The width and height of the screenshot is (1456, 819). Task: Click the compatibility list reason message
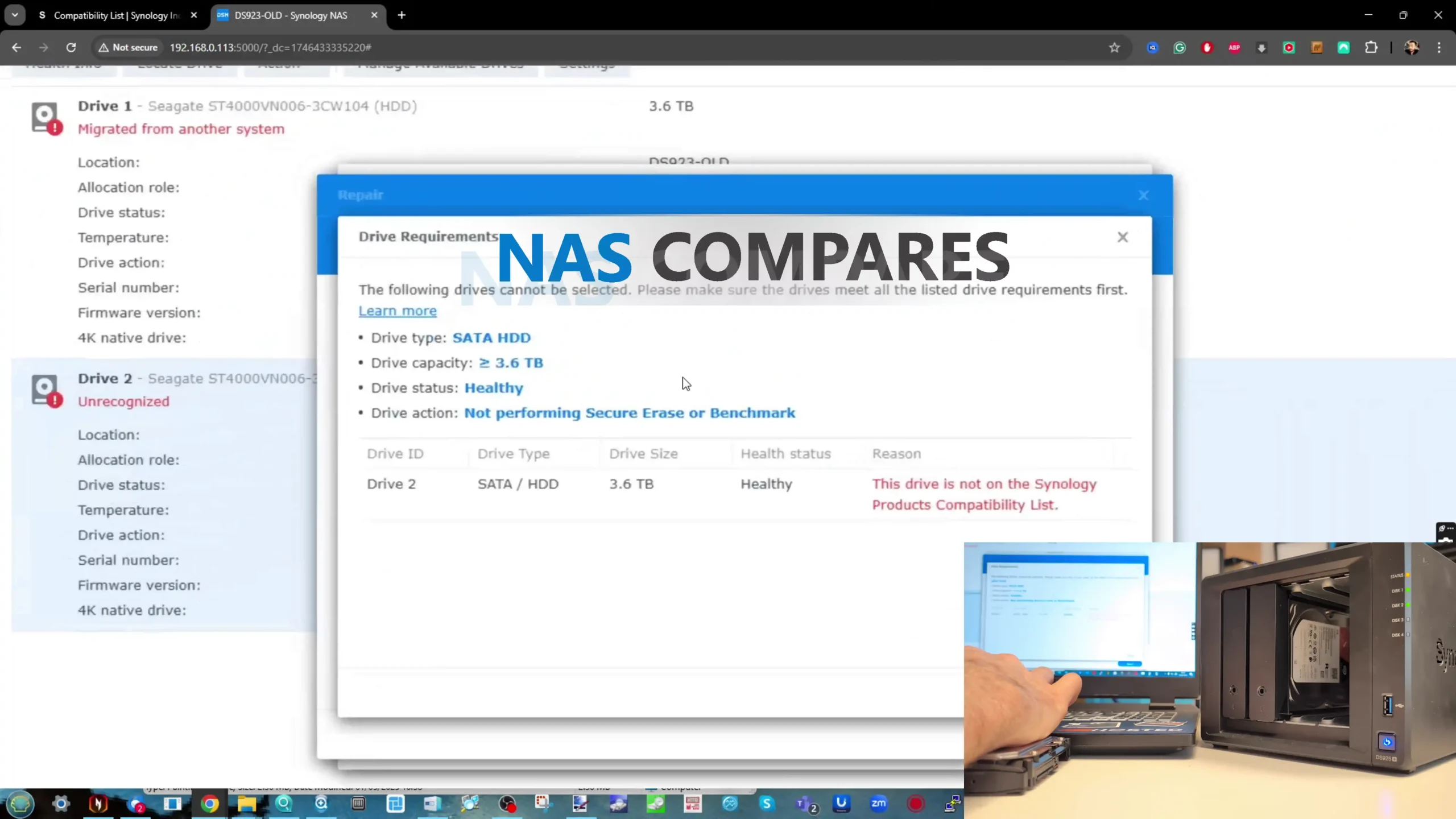[x=985, y=494]
